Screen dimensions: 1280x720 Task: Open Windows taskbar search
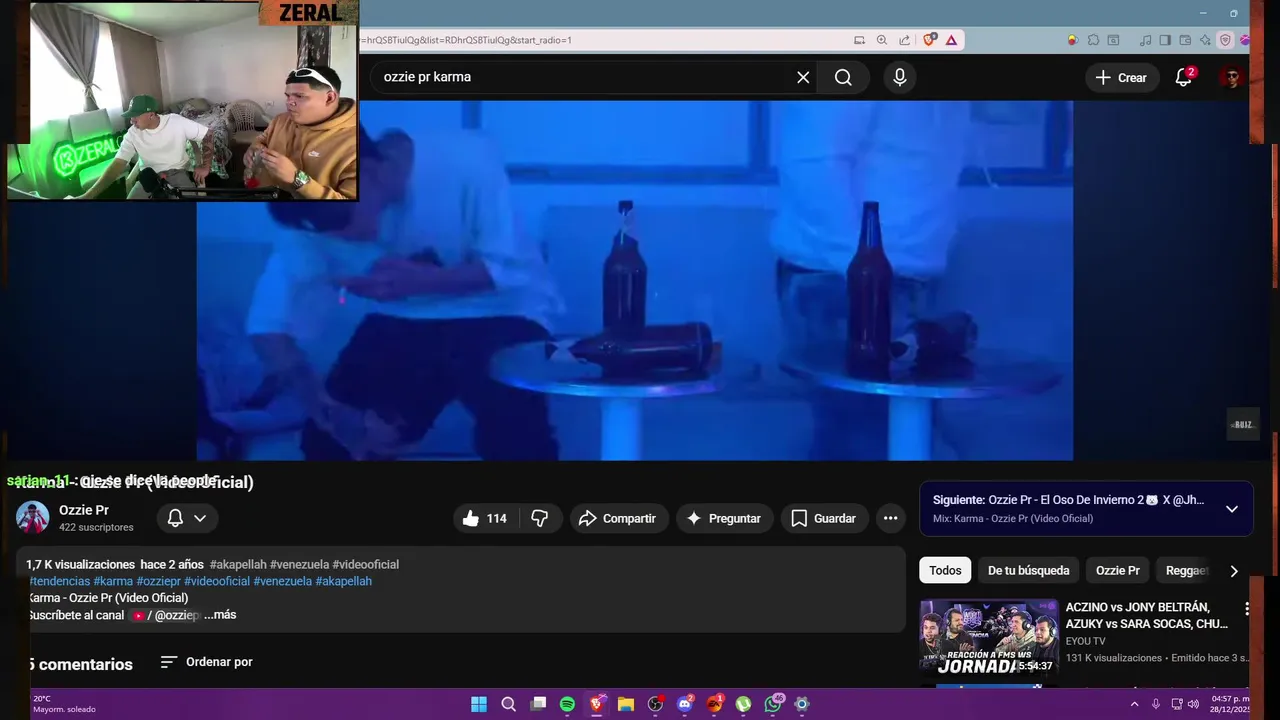509,704
